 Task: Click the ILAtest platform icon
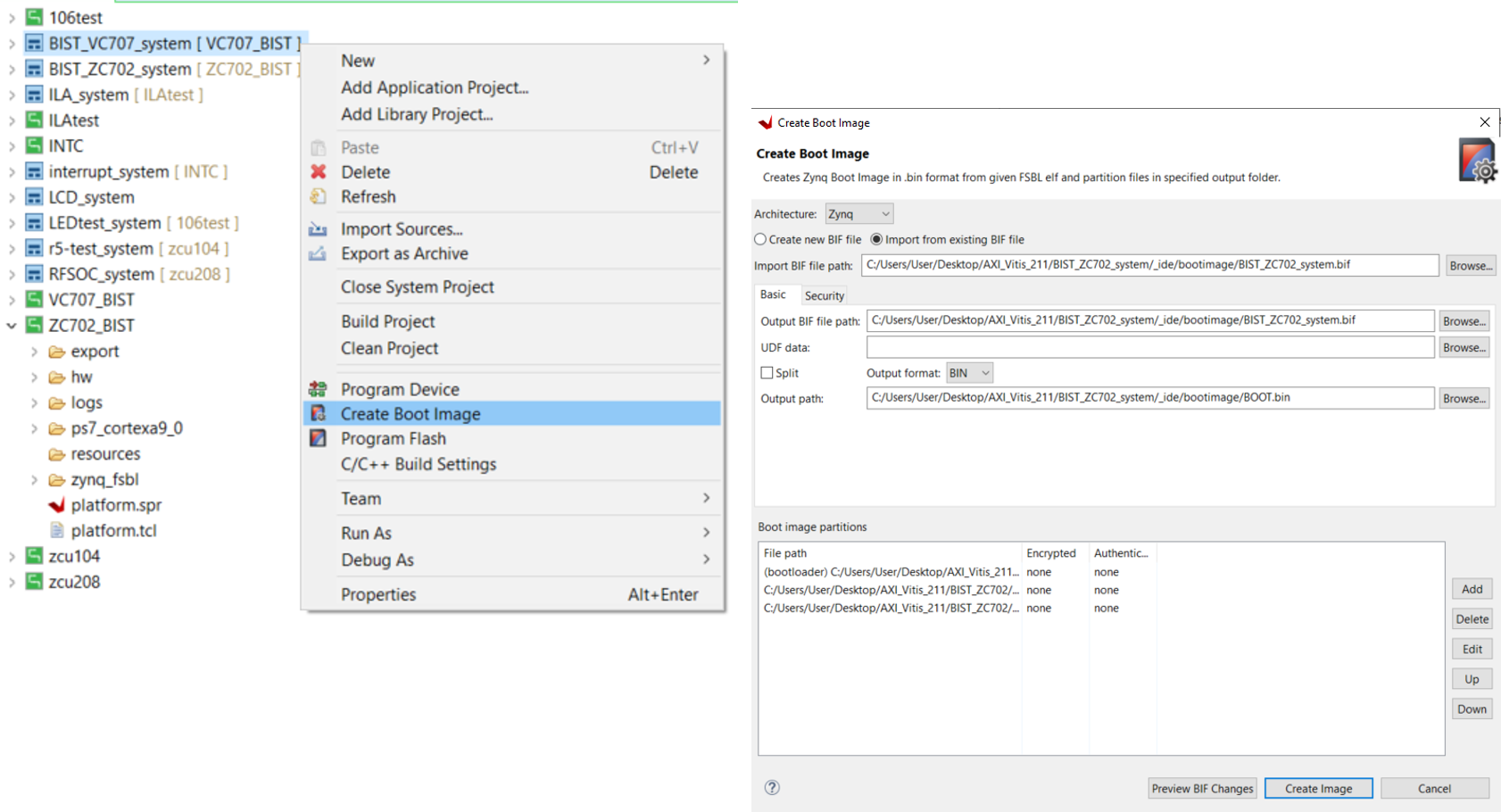coord(34,120)
